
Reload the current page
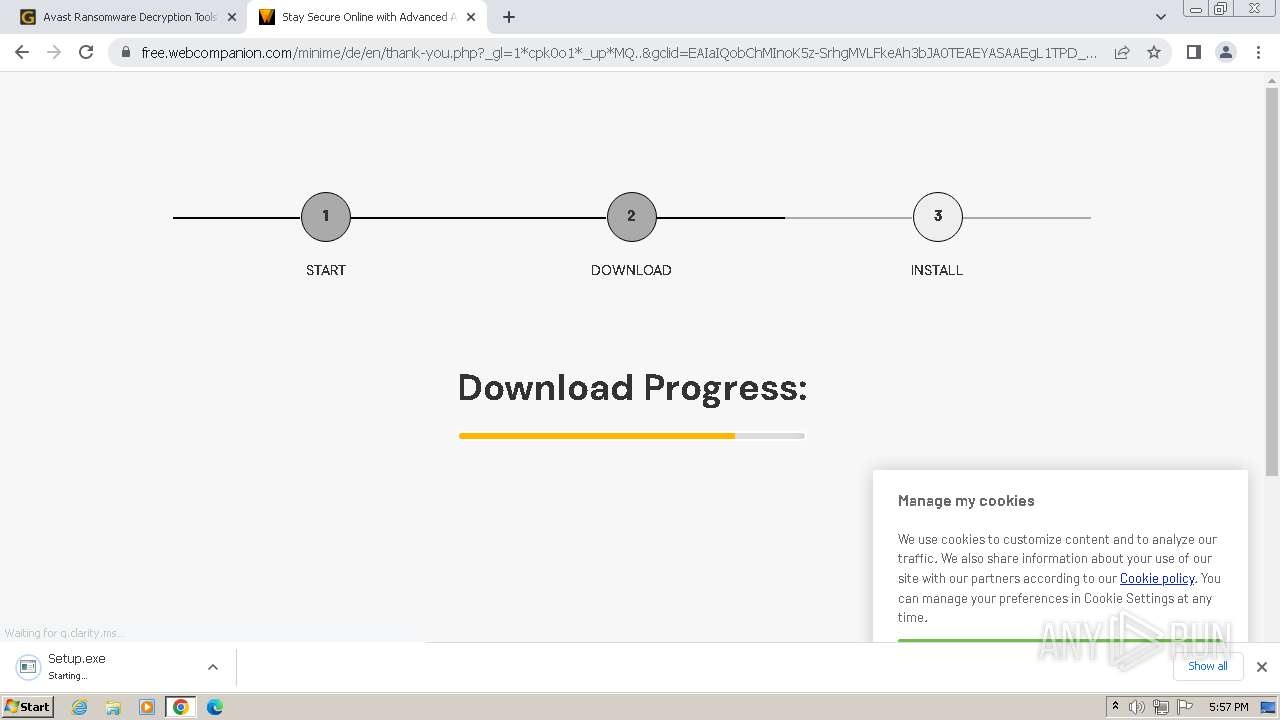[86, 52]
